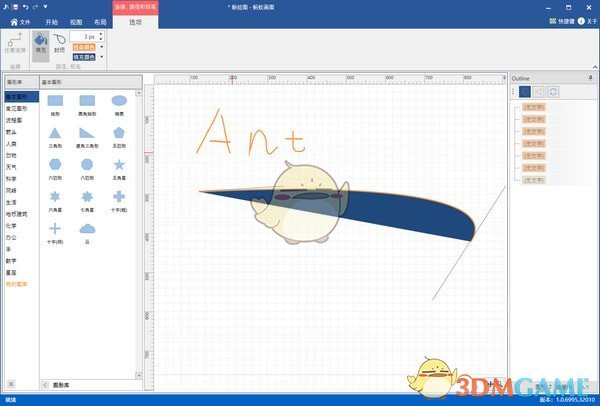Pick the rectangle shape
The image size is (600, 406).
pyautogui.click(x=55, y=101)
